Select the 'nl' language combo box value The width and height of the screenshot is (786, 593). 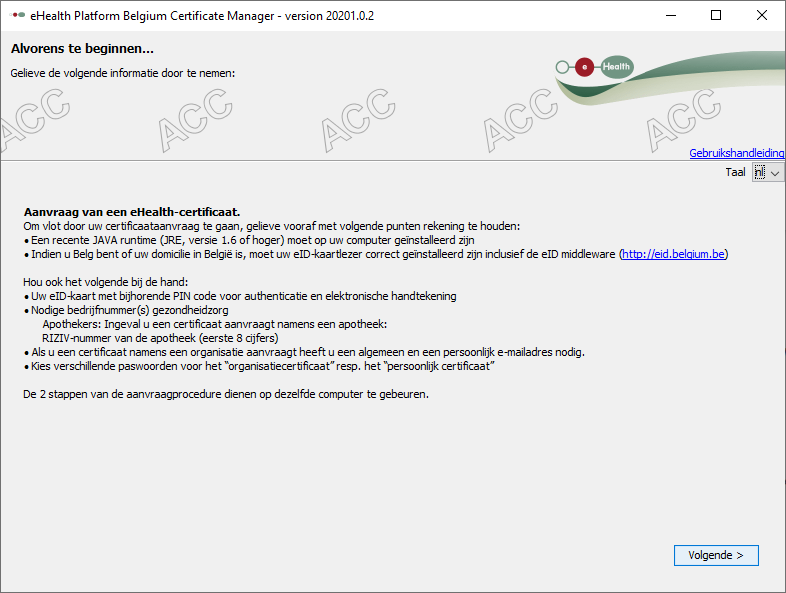(x=760, y=173)
